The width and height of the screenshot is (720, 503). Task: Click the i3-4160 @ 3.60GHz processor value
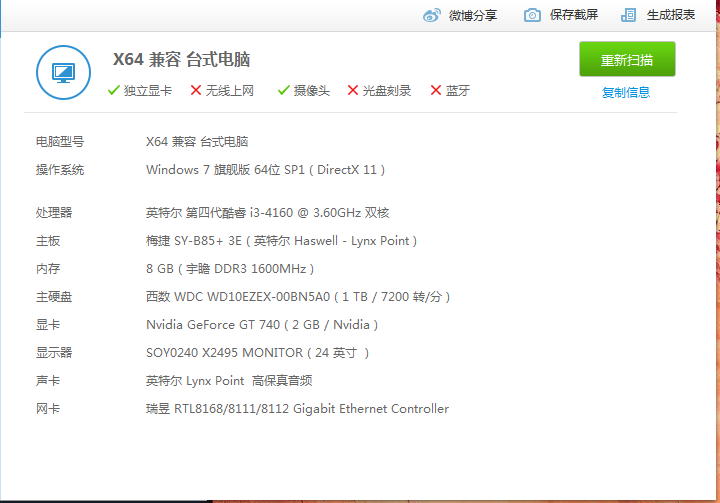coord(268,213)
